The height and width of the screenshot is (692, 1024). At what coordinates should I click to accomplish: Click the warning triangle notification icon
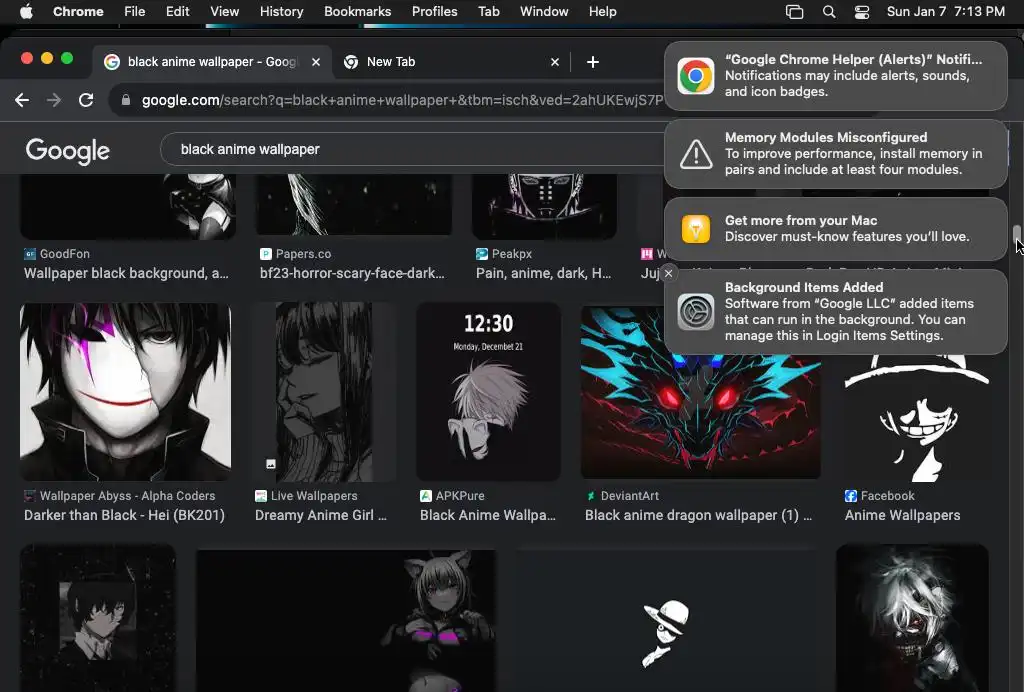696,154
